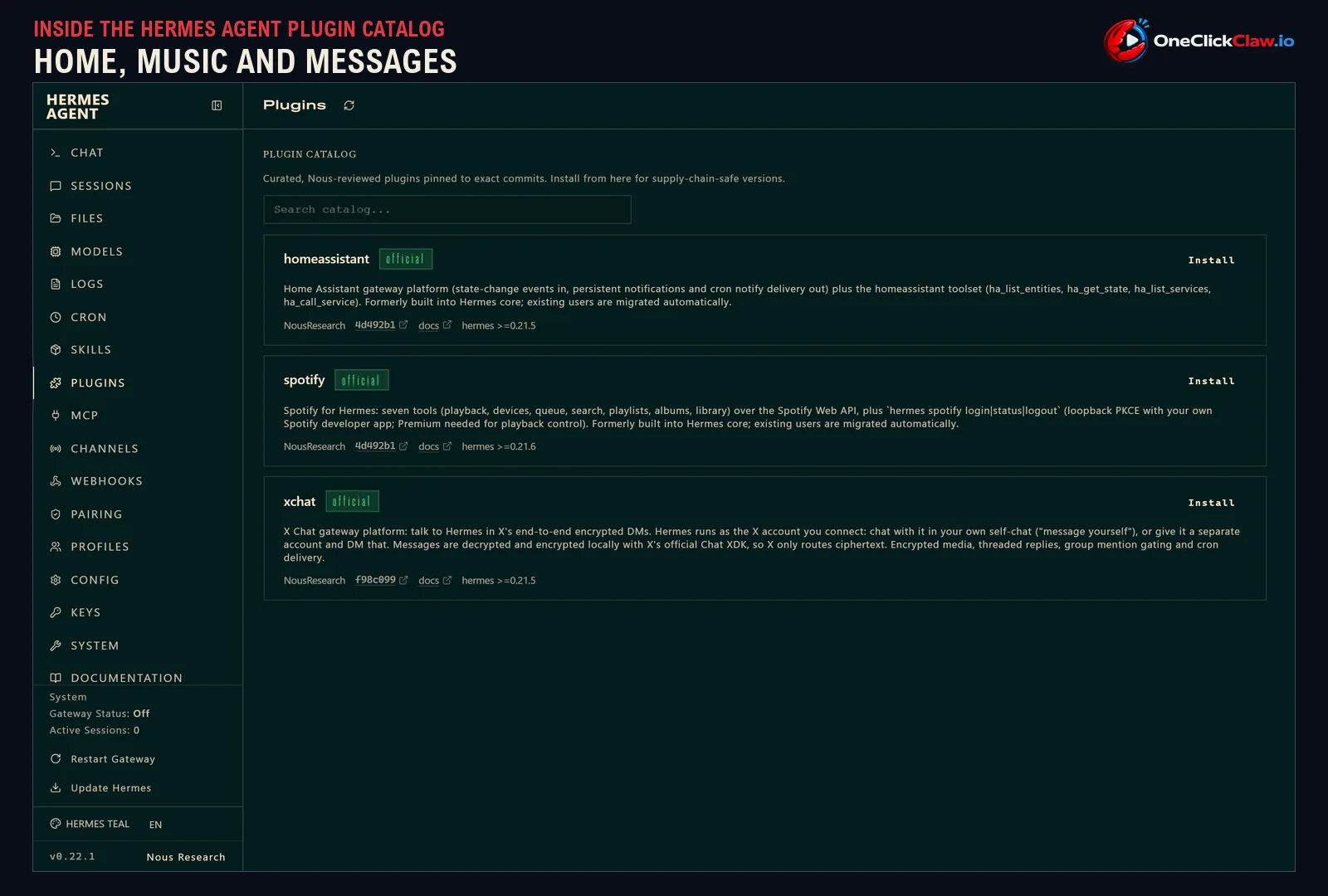Click the Logs document icon
The height and width of the screenshot is (896, 1328).
pos(56,284)
